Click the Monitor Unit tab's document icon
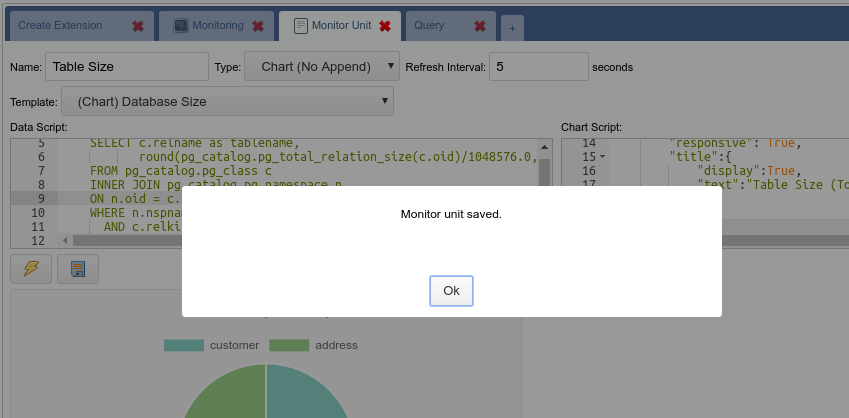The height and width of the screenshot is (418, 849). coord(300,26)
